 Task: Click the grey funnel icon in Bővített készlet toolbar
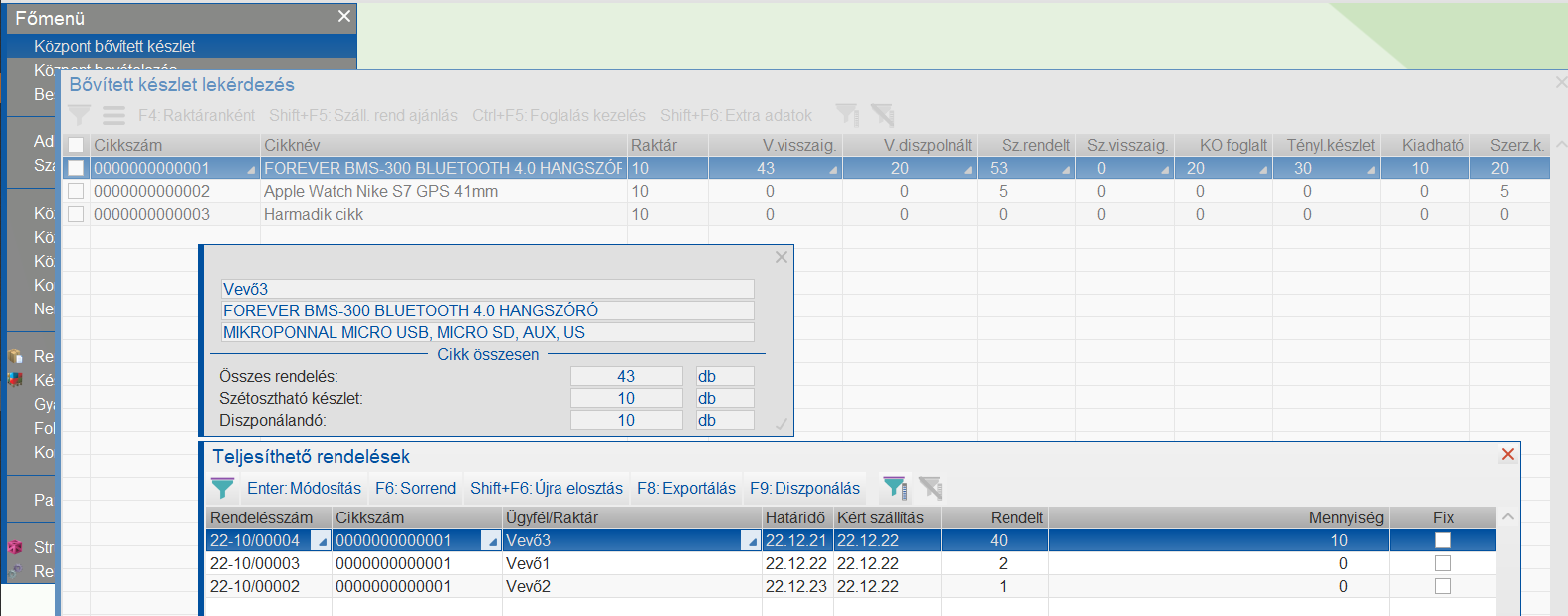79,115
